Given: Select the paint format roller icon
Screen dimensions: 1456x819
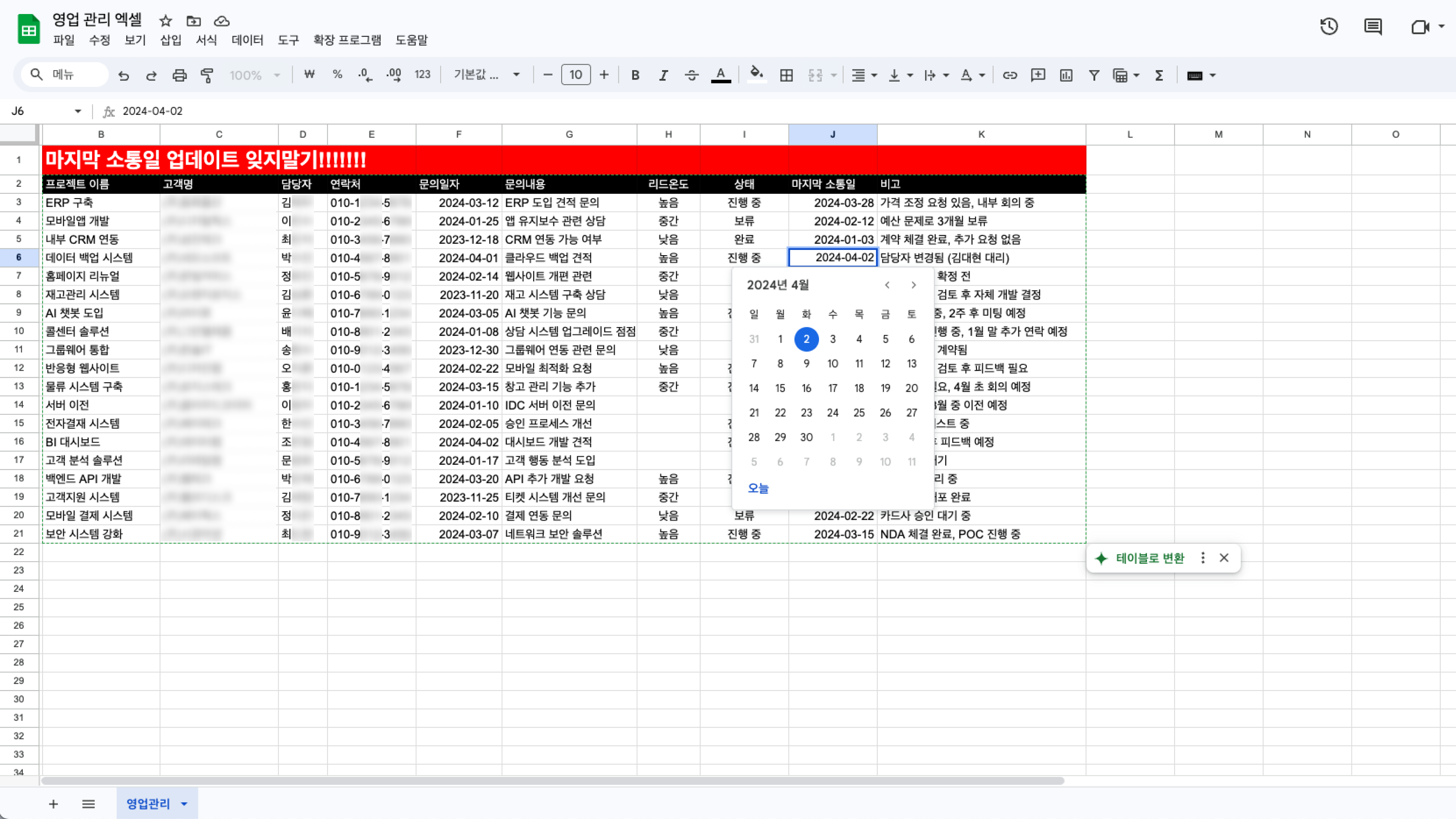Looking at the screenshot, I should pos(207,75).
